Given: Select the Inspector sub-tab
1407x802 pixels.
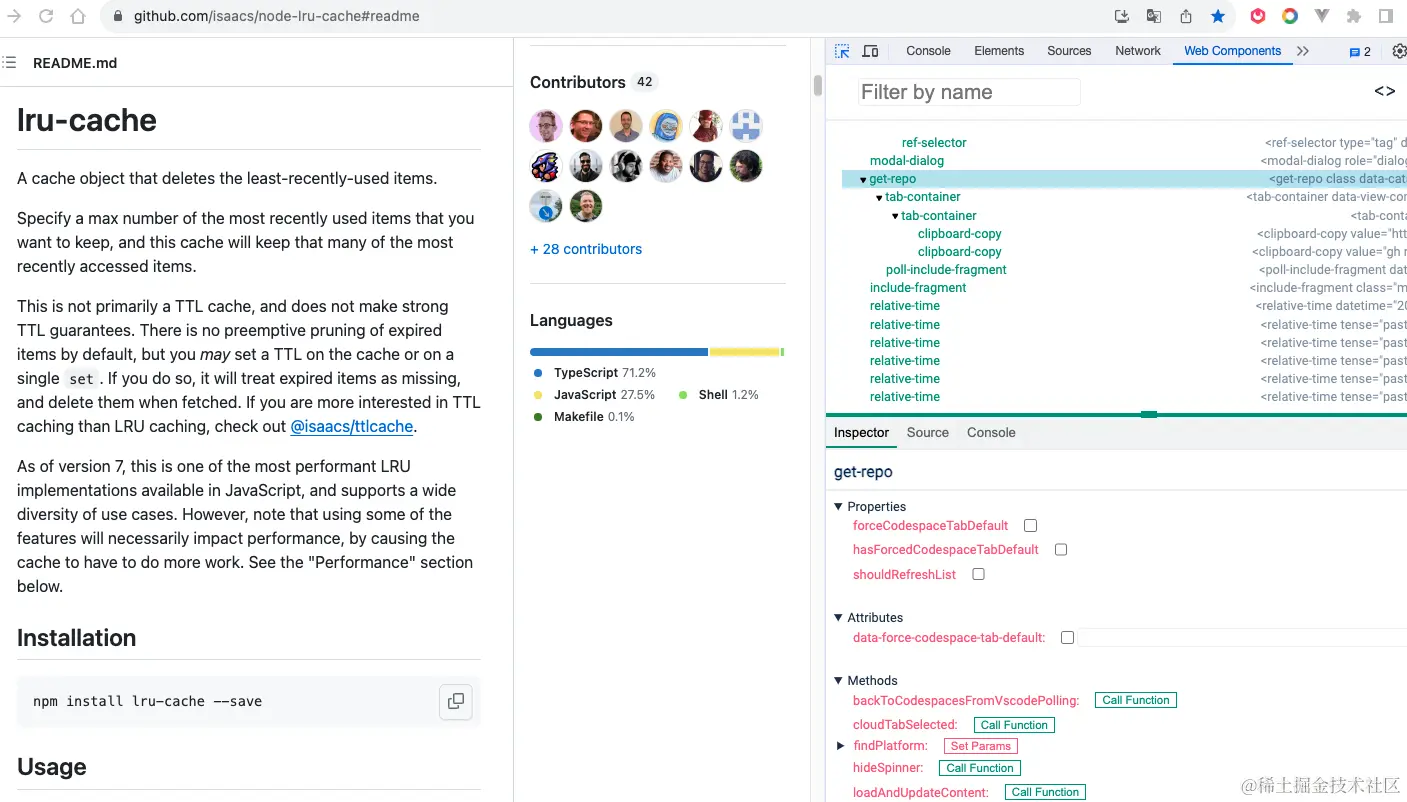Looking at the screenshot, I should [861, 432].
